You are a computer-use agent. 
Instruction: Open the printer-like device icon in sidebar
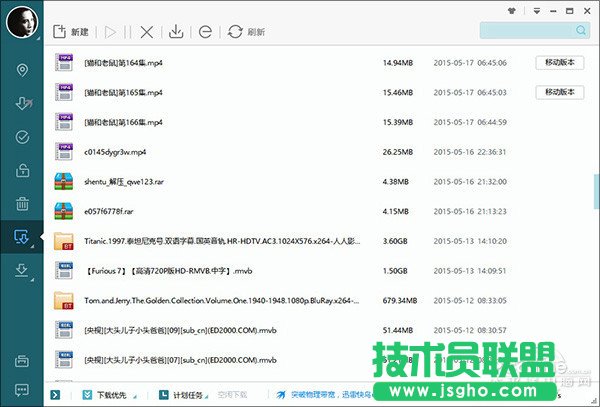[22, 361]
